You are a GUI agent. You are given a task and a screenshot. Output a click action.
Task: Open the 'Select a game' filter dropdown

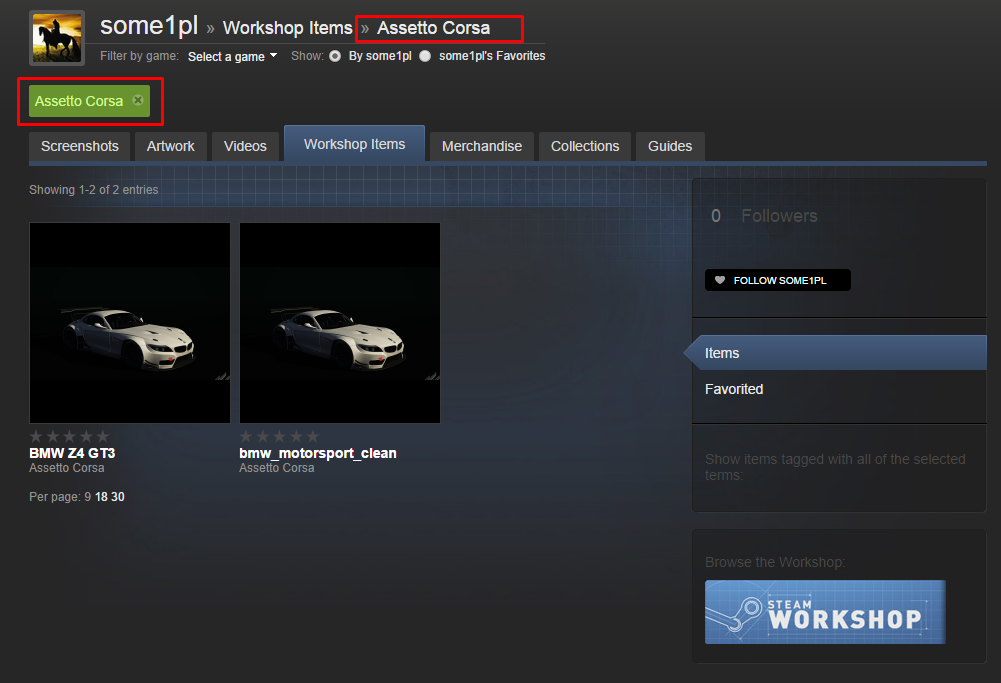232,56
